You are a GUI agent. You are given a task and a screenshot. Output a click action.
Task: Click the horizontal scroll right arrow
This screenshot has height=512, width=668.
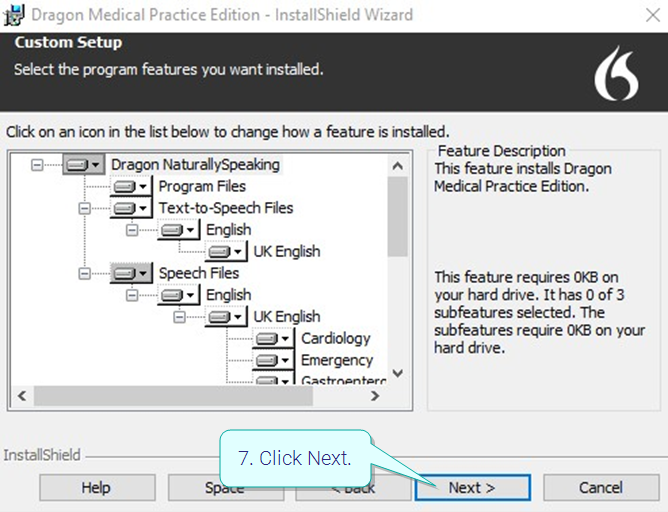375,396
